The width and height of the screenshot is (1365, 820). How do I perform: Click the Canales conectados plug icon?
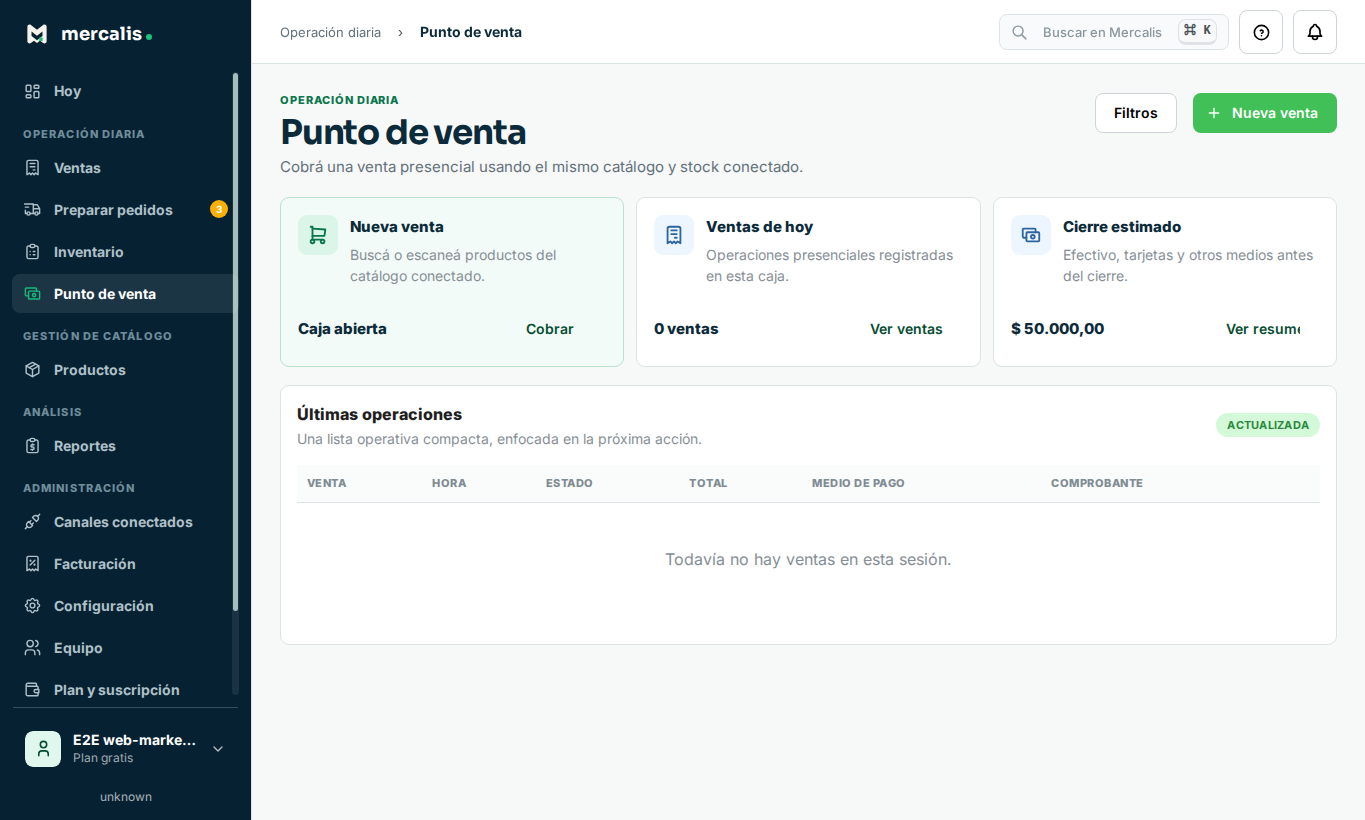point(33,522)
